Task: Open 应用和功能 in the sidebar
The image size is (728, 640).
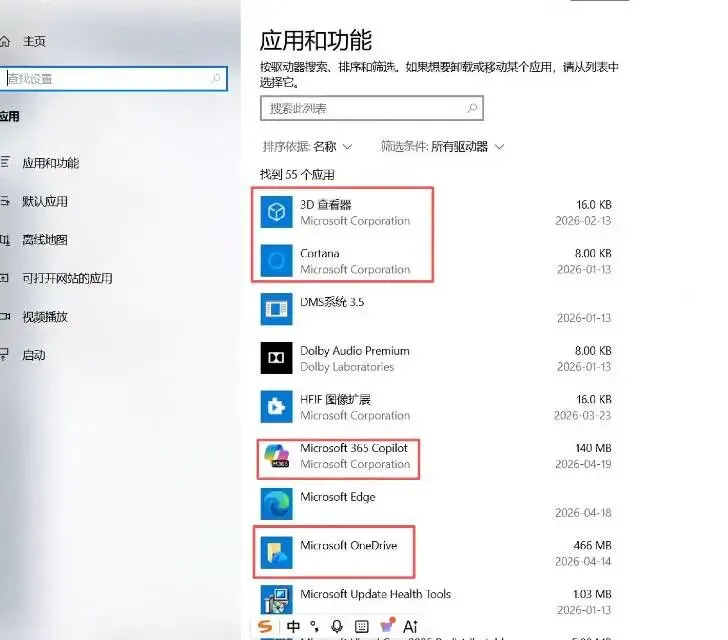Action: [50, 163]
